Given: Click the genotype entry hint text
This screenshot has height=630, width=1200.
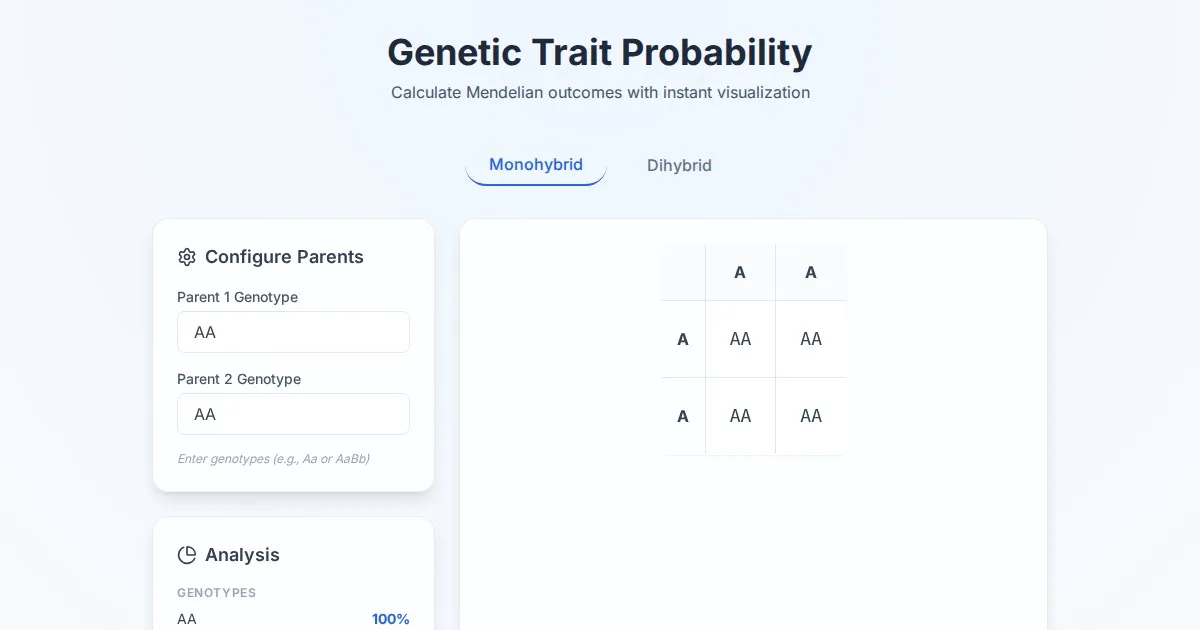Looking at the screenshot, I should [x=273, y=459].
